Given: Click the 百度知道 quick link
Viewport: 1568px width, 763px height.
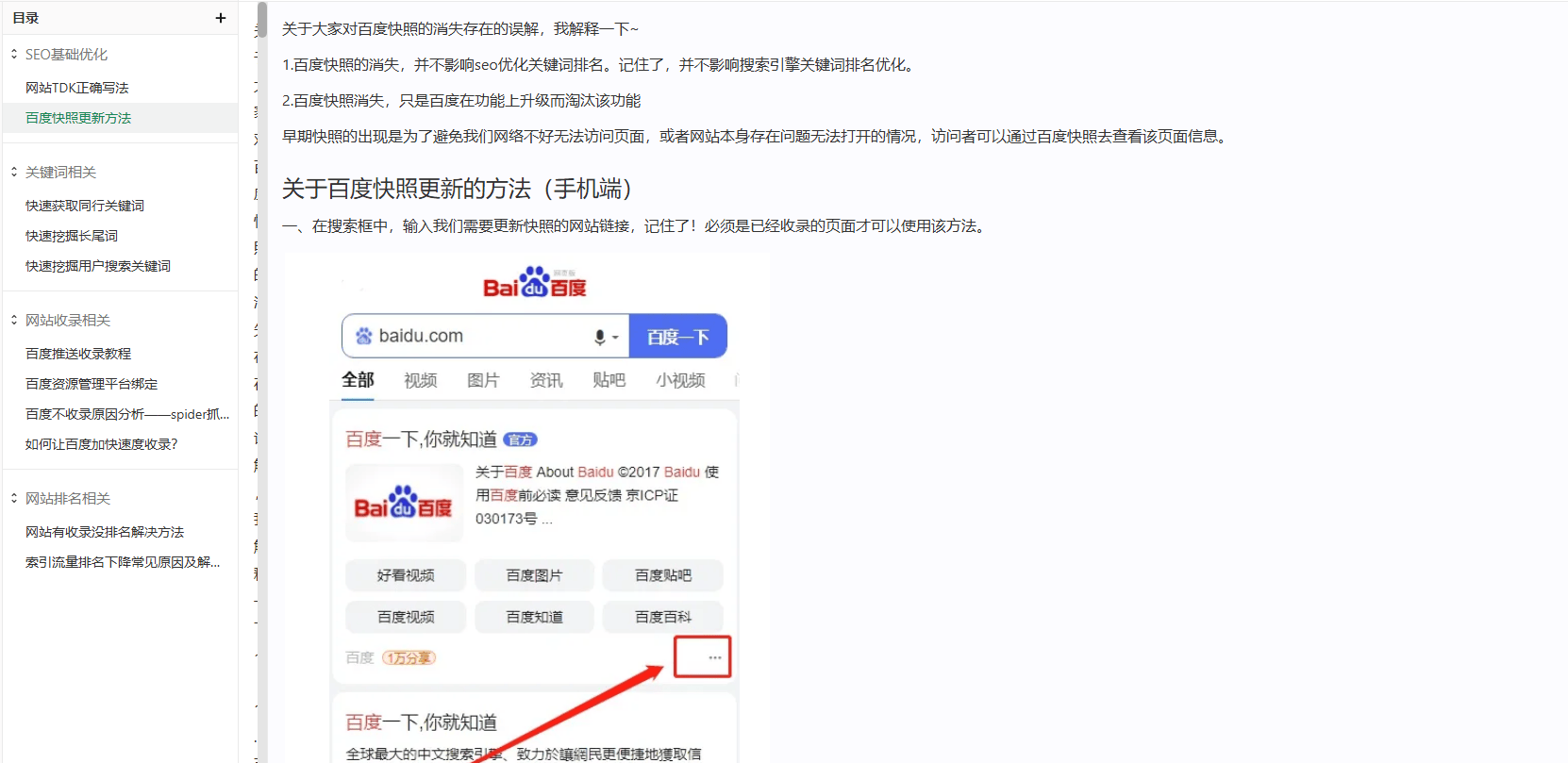Looking at the screenshot, I should pos(534,617).
